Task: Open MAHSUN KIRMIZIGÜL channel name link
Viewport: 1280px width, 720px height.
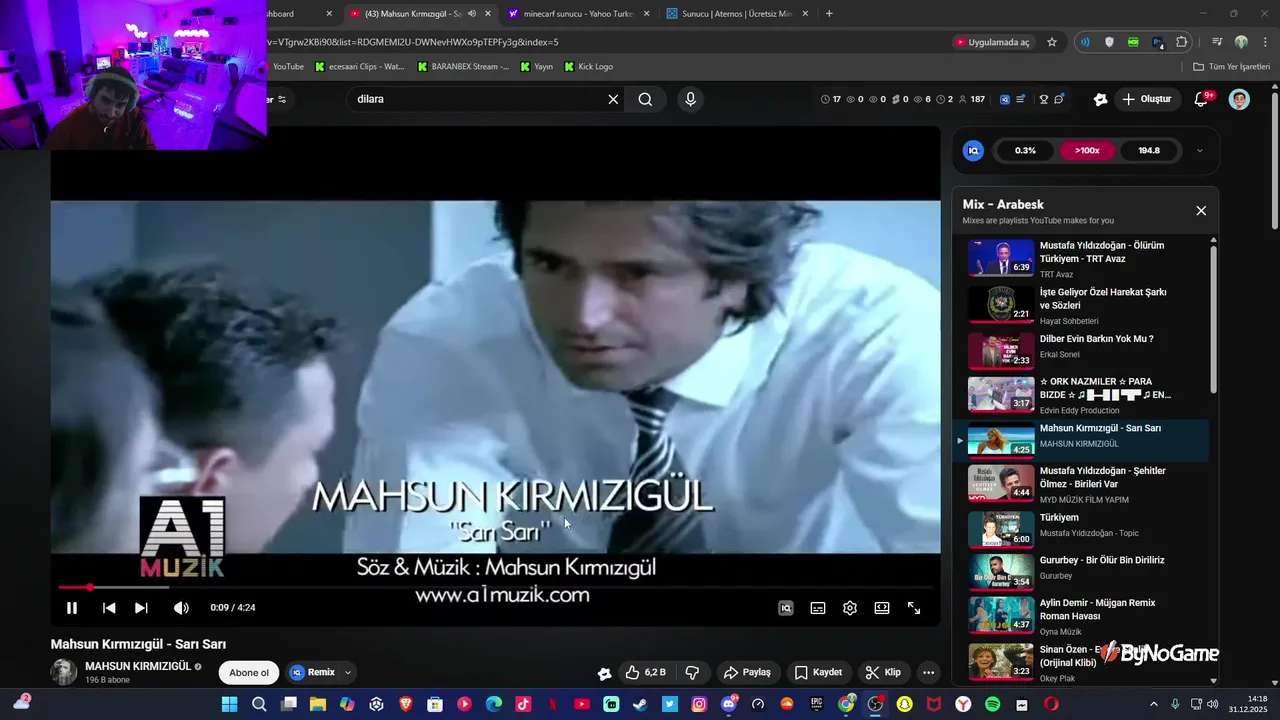Action: 138,666
